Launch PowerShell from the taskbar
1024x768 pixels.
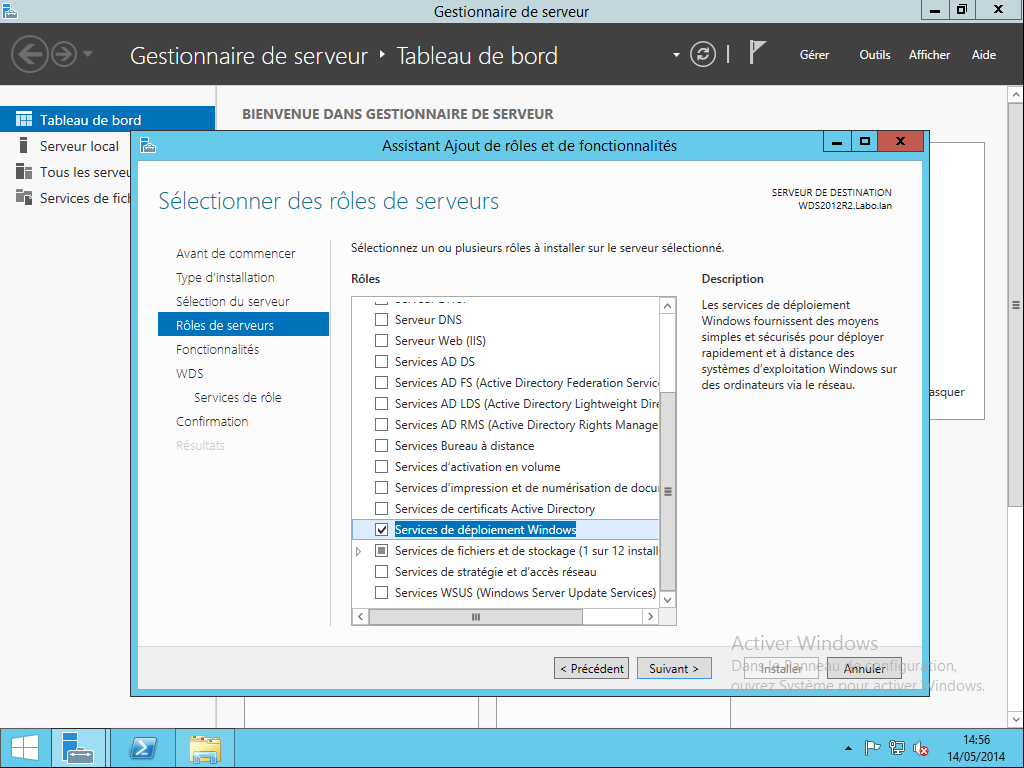coord(142,748)
